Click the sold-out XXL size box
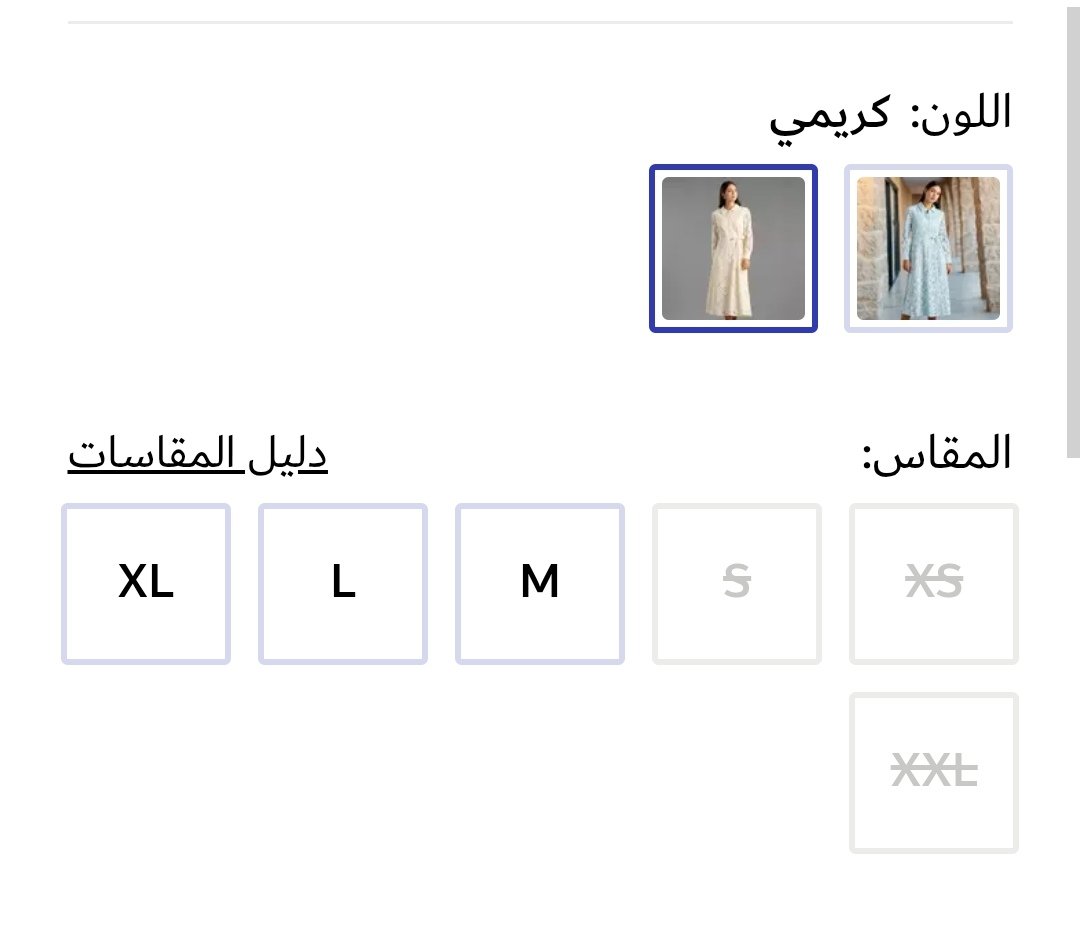 tap(933, 772)
